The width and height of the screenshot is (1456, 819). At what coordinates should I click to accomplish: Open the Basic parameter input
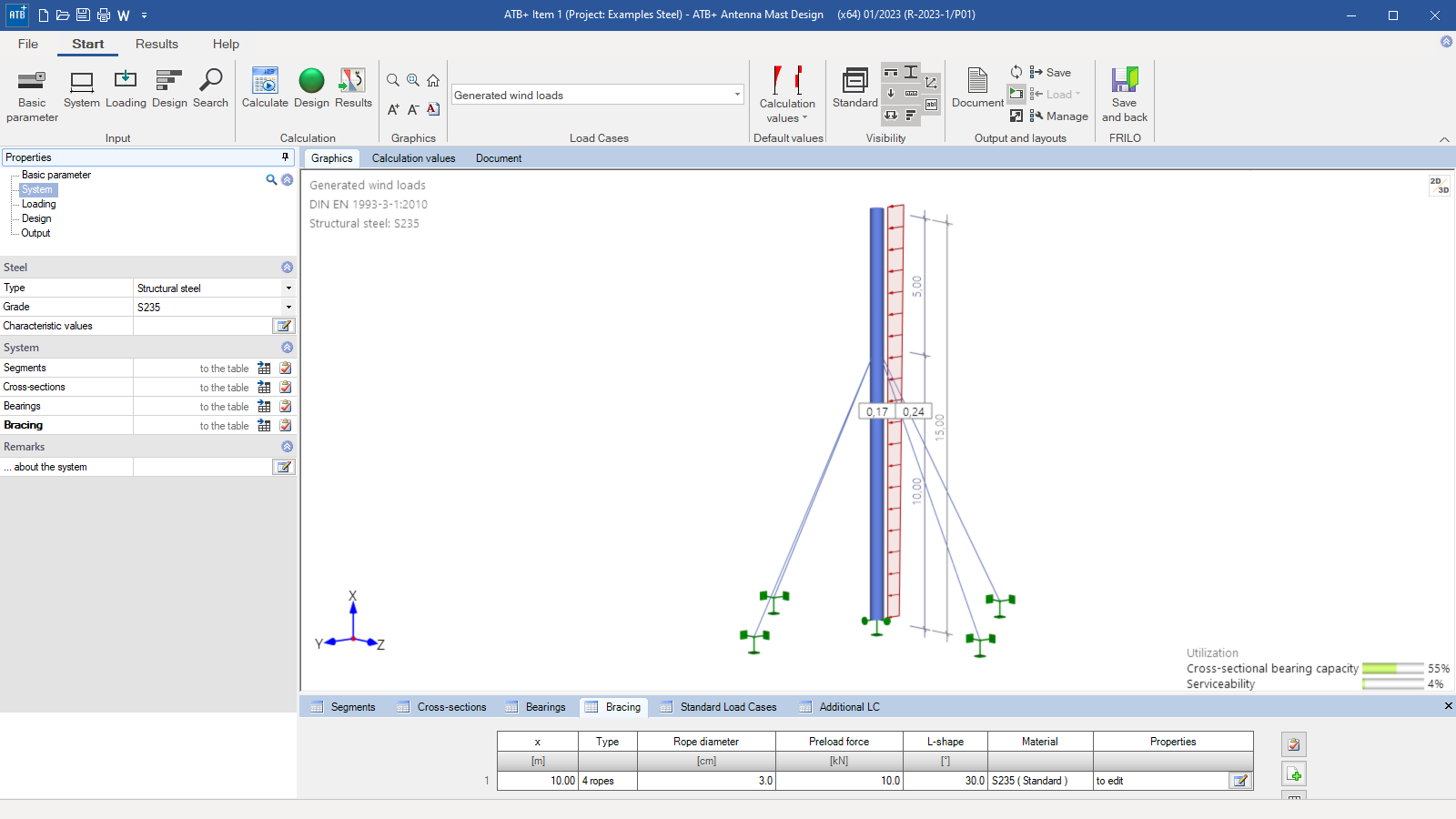coord(32,96)
